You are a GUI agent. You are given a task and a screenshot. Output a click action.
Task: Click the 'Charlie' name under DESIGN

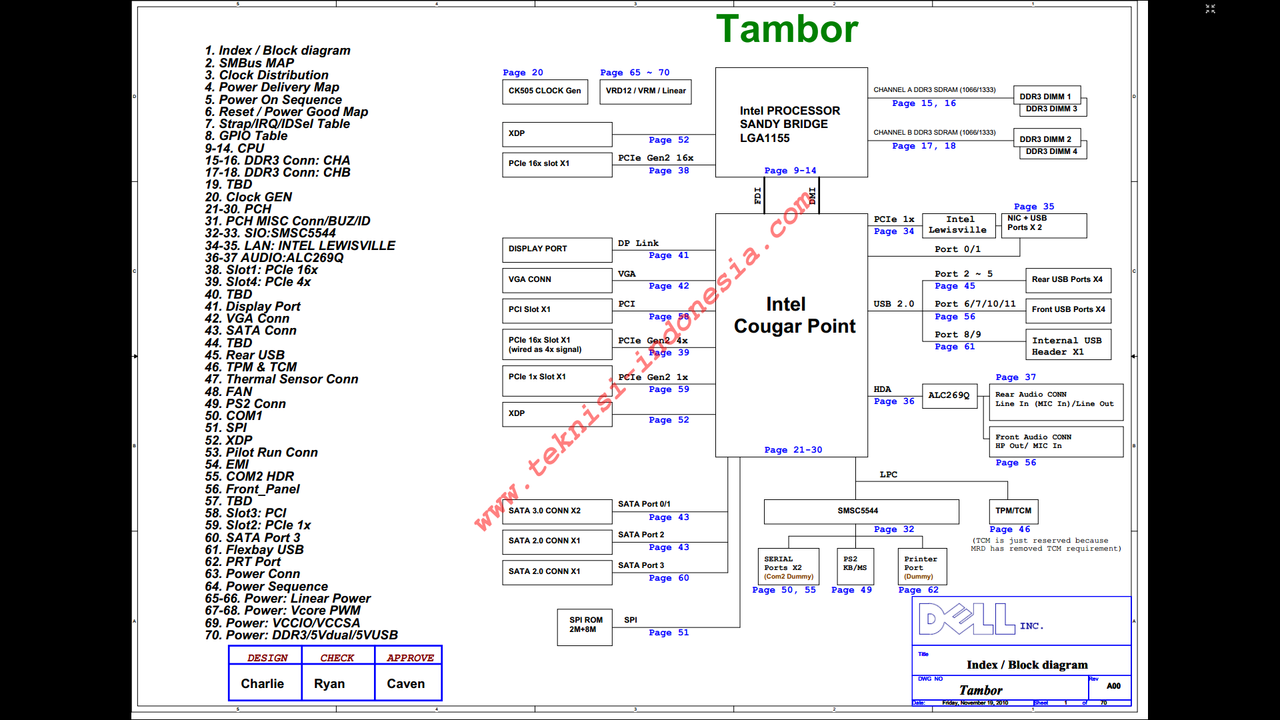[x=262, y=684]
